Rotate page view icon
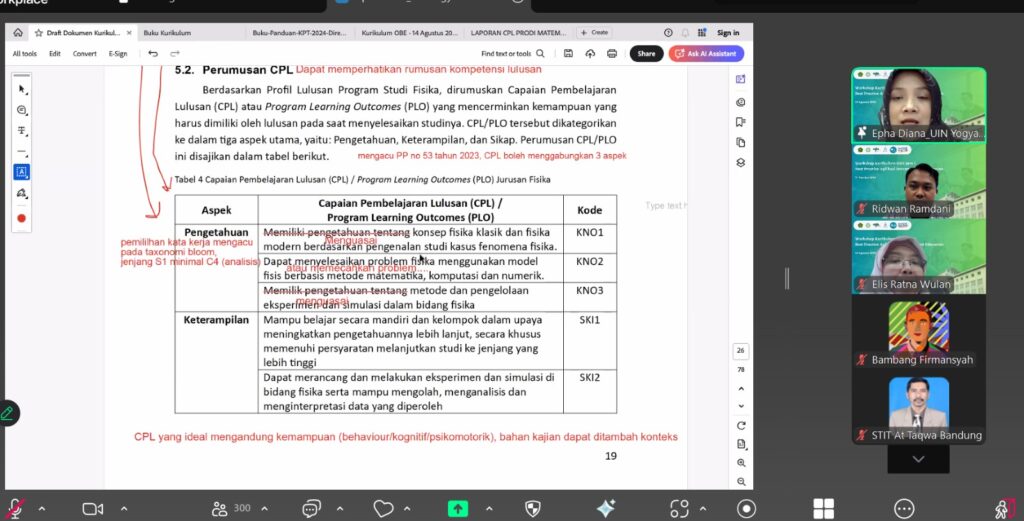The width and height of the screenshot is (1024, 521). click(x=741, y=426)
